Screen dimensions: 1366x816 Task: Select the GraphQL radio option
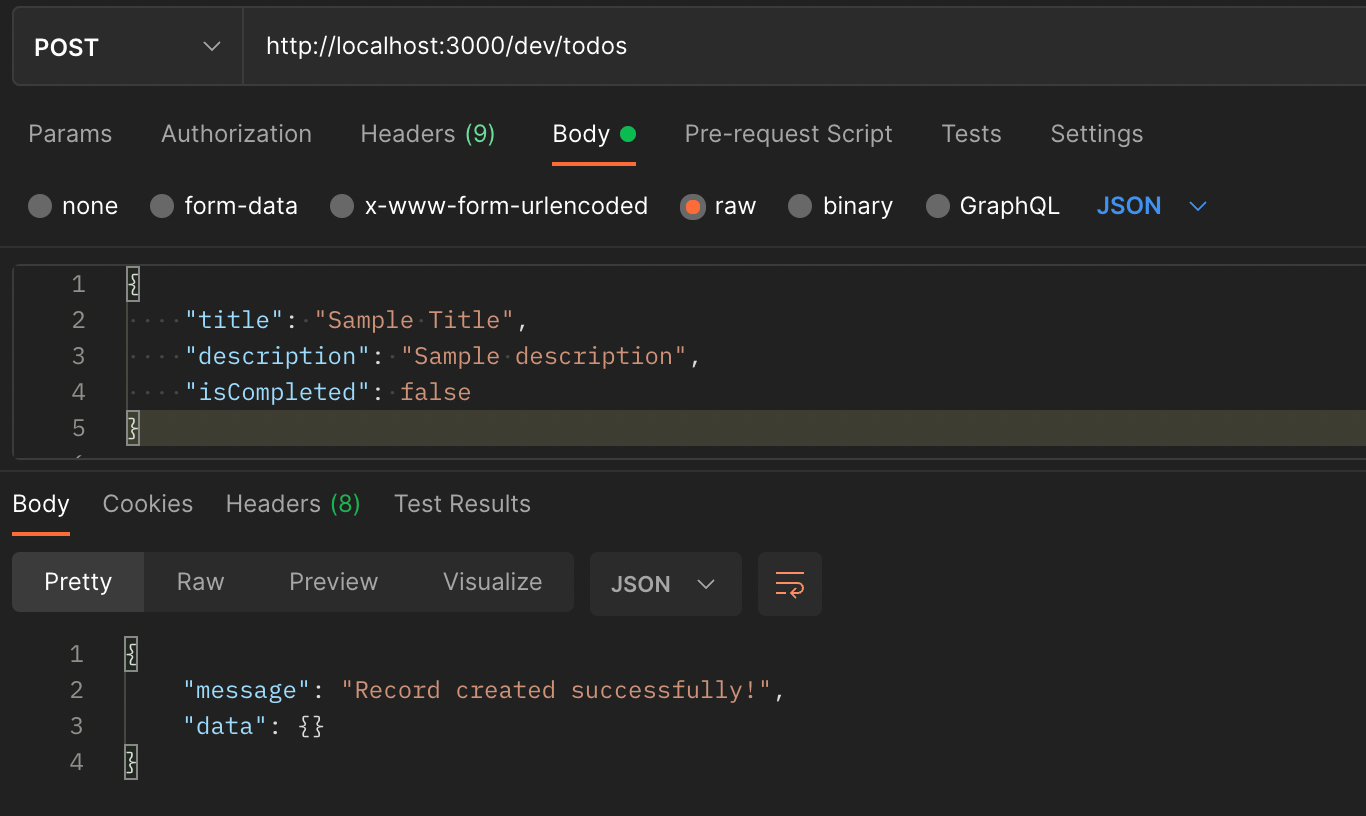(937, 206)
